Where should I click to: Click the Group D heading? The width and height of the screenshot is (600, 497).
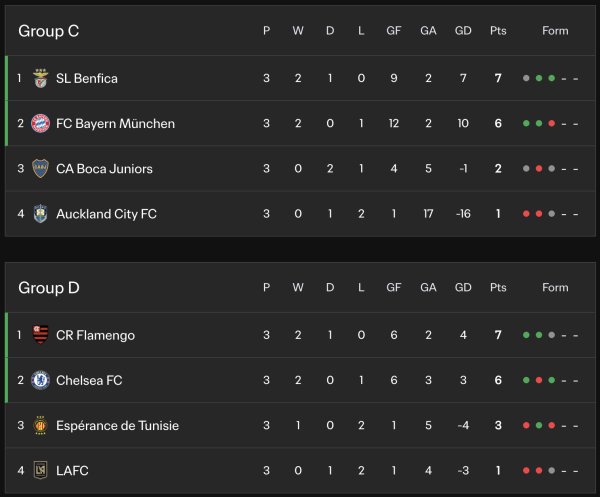click(49, 288)
